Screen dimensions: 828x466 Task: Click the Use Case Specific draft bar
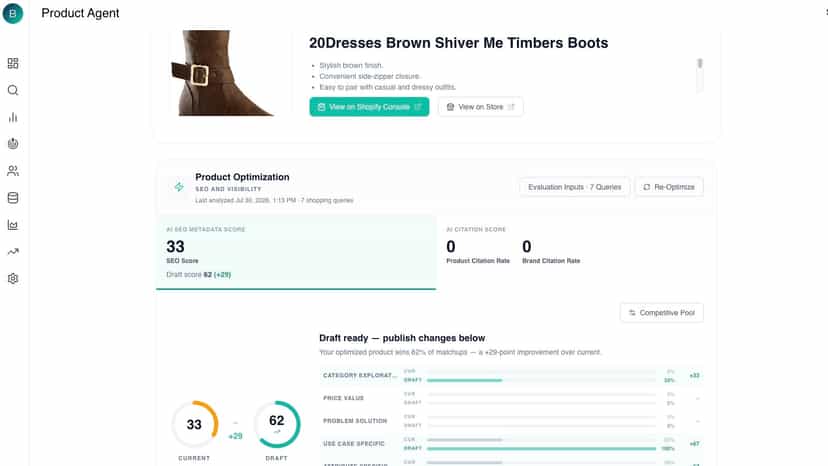(x=541, y=448)
